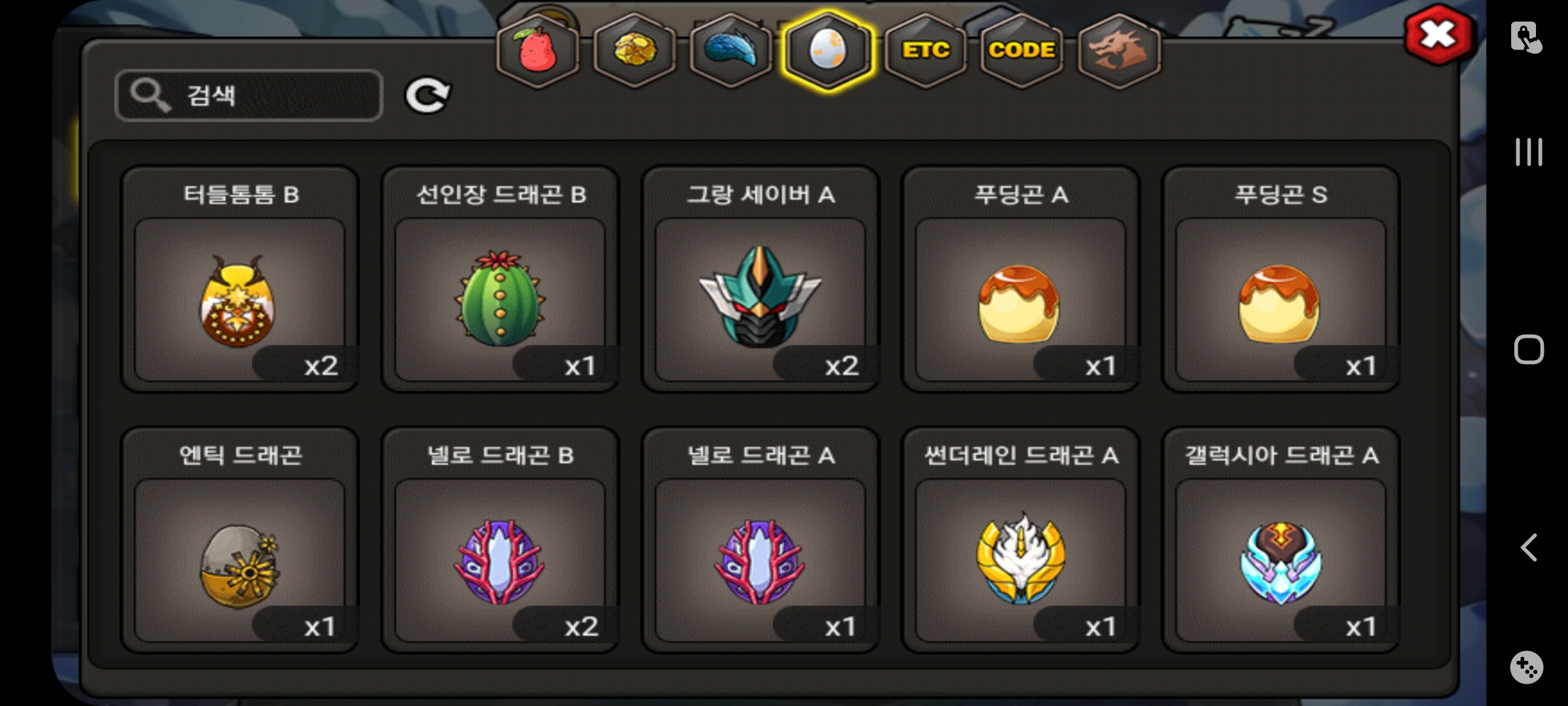
Task: Tap the Android back navigation arrow
Action: [1529, 548]
